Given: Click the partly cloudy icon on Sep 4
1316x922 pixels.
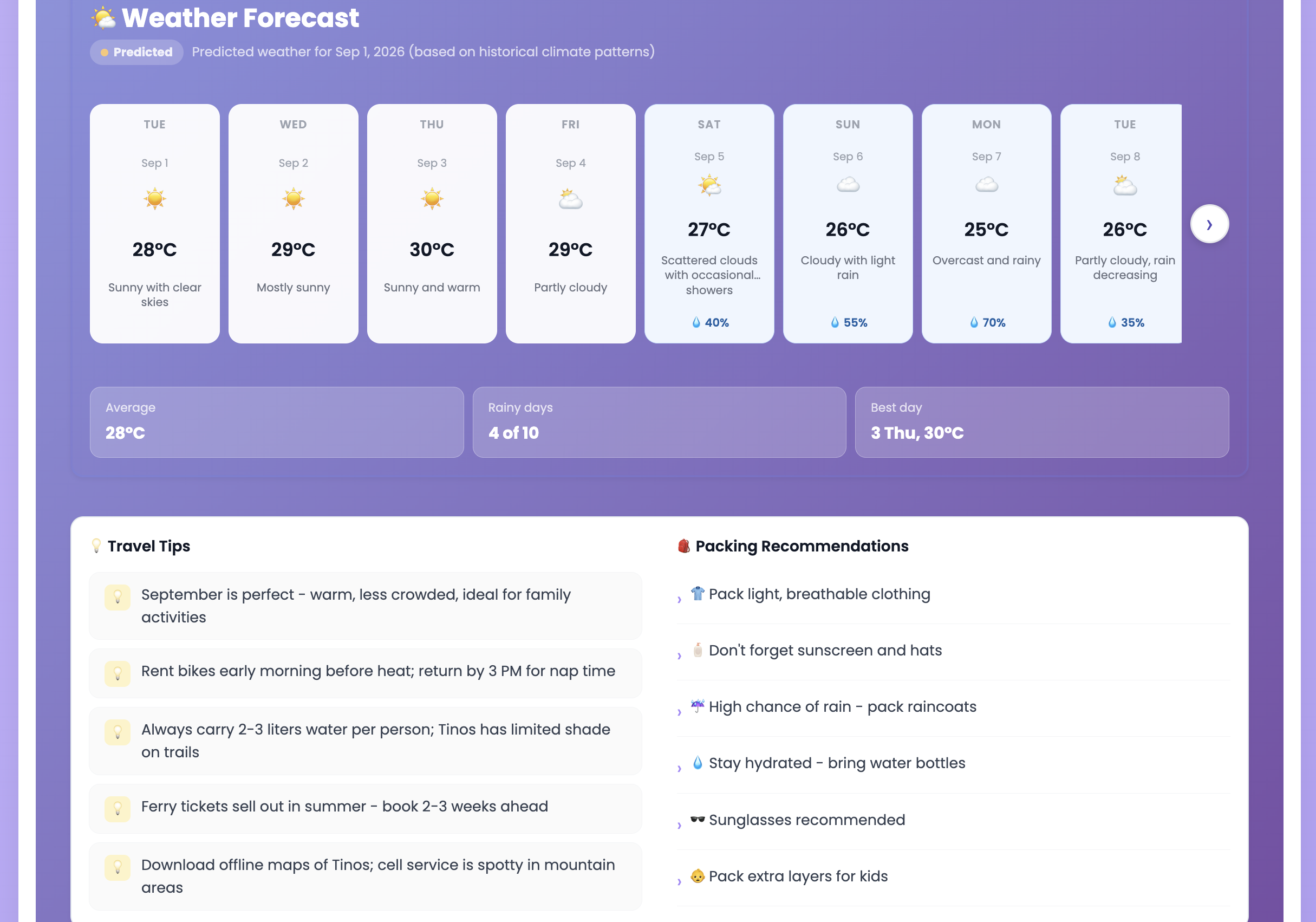Looking at the screenshot, I should pyautogui.click(x=570, y=199).
